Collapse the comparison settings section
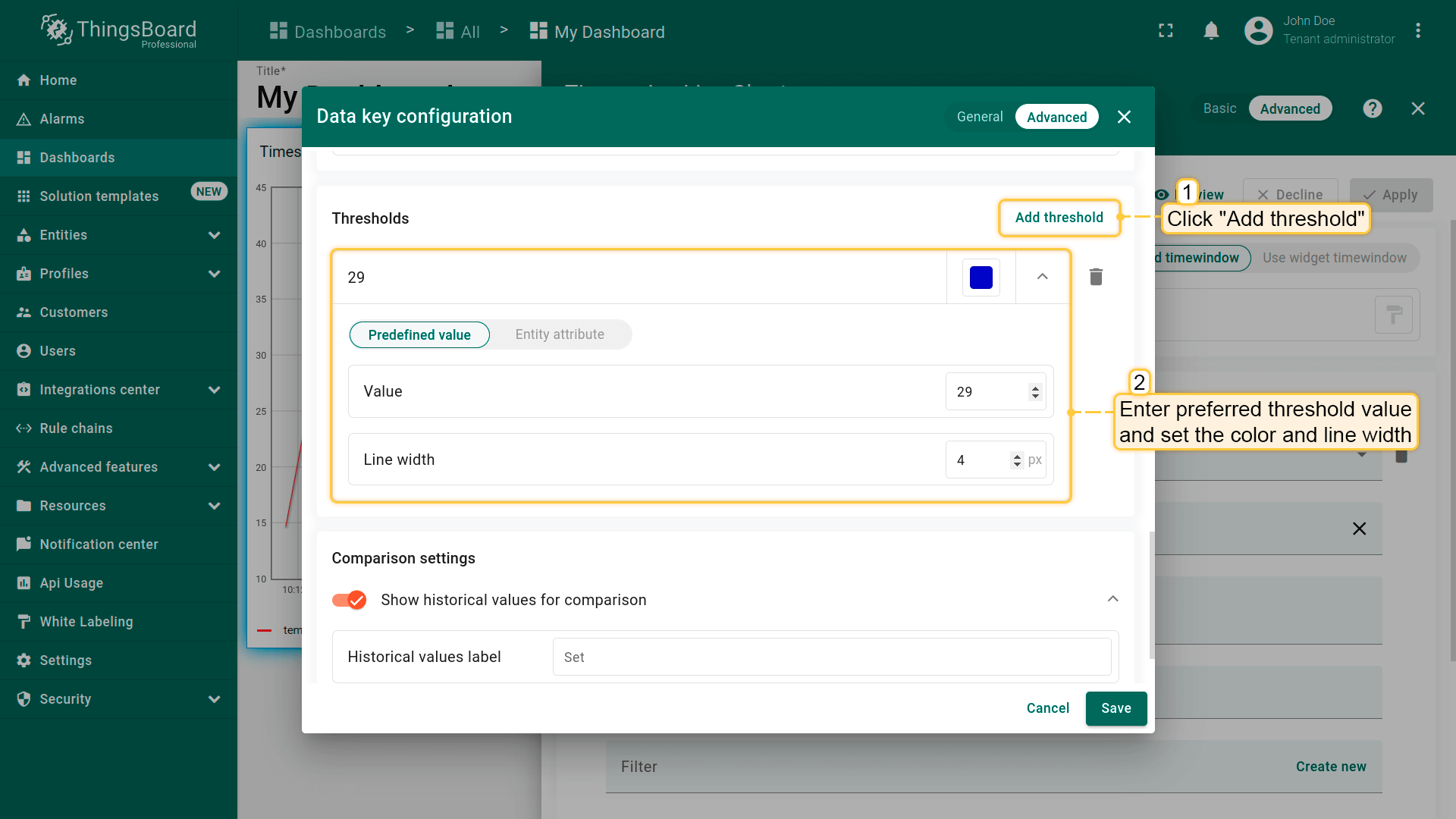1456x819 pixels. click(1112, 599)
